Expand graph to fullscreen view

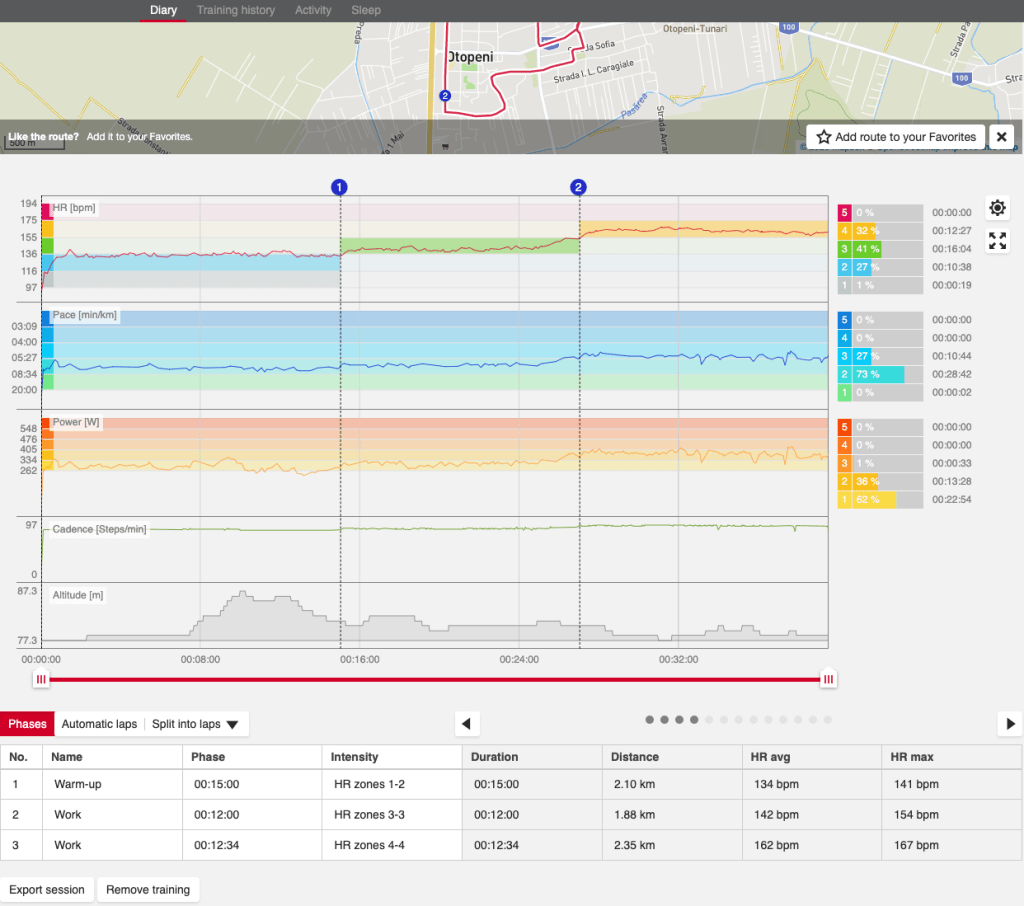[x=997, y=240]
